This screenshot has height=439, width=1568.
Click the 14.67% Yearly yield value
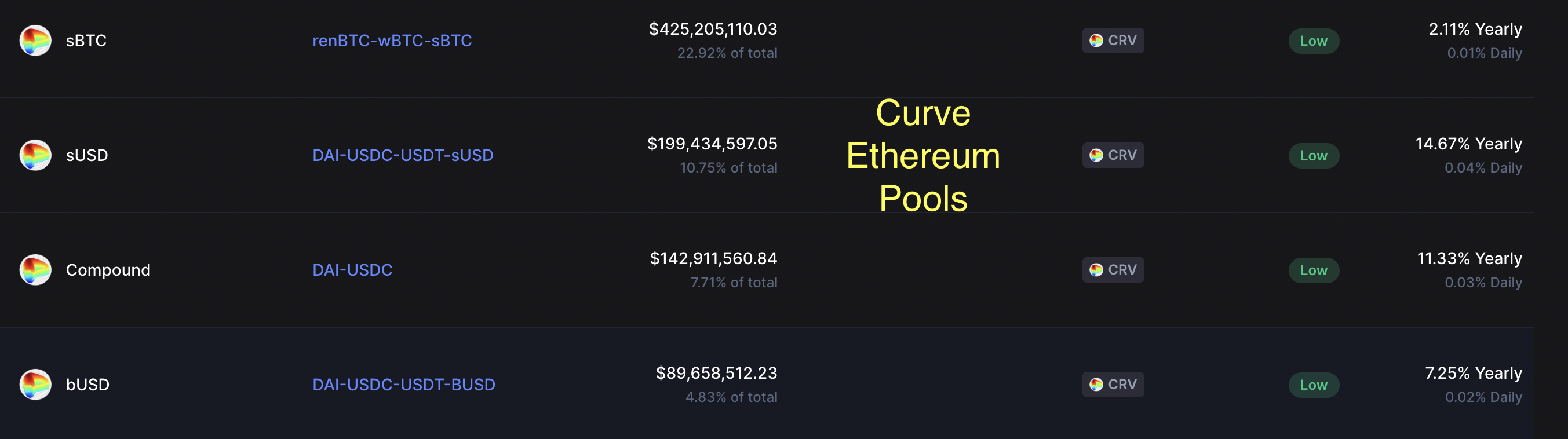[1468, 144]
